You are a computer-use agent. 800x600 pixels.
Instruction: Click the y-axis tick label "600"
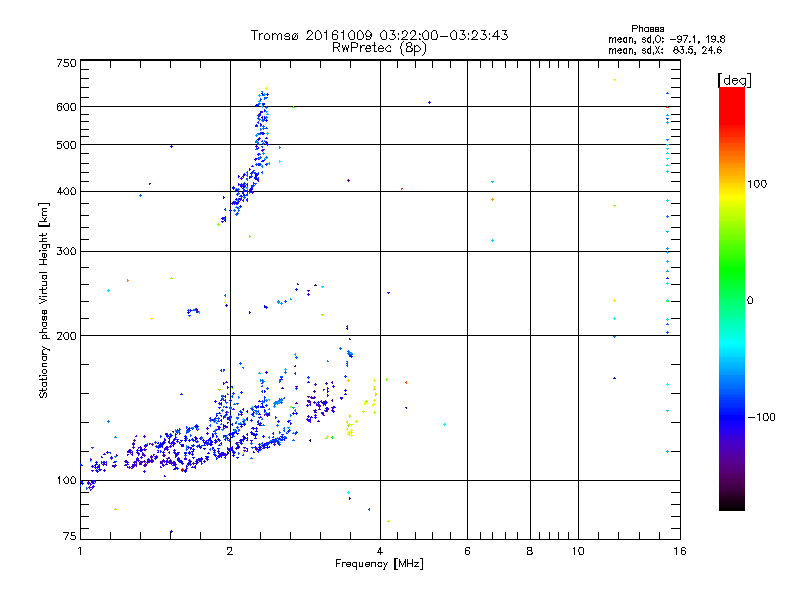66,107
